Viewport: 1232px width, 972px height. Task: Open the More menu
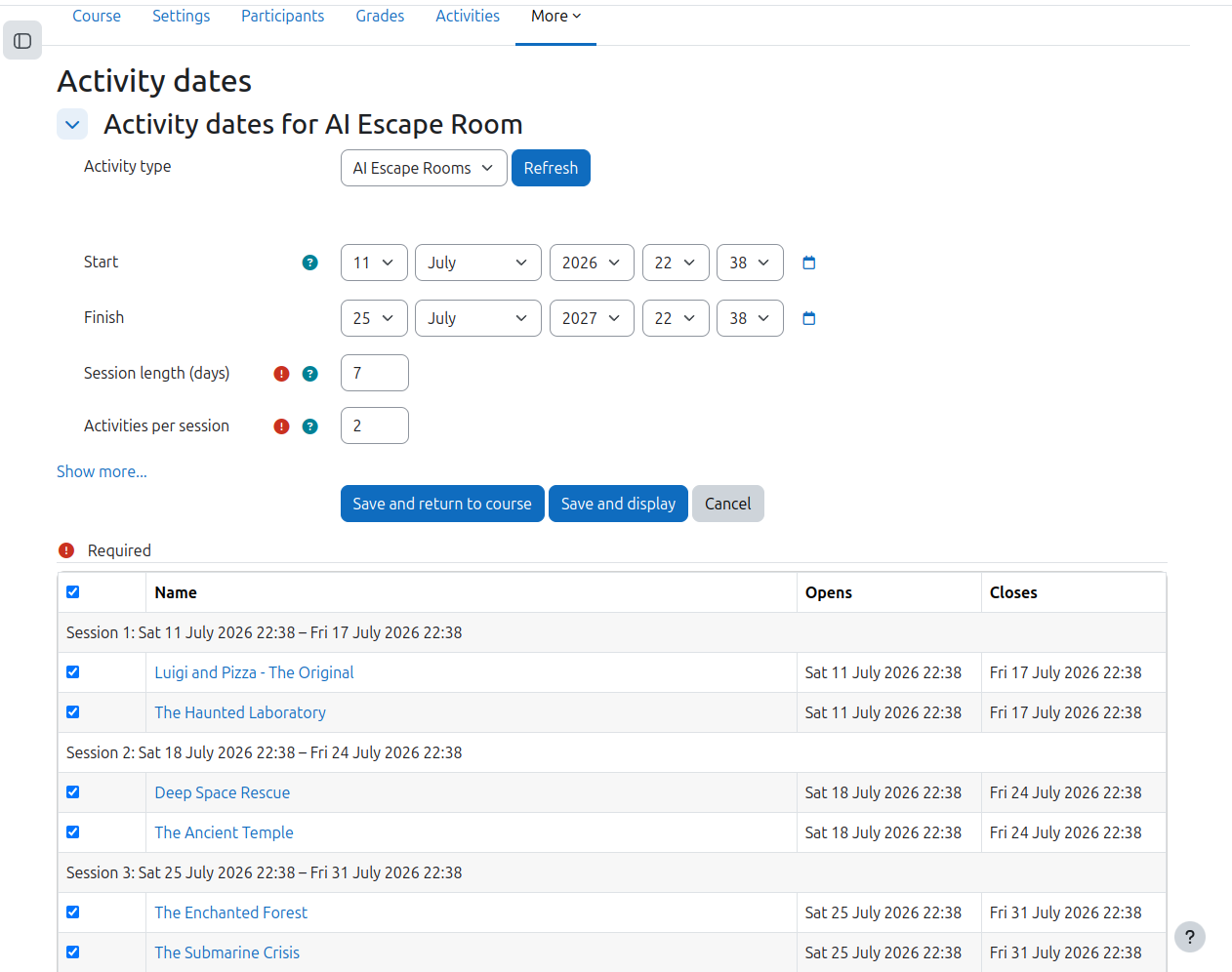pyautogui.click(x=555, y=17)
